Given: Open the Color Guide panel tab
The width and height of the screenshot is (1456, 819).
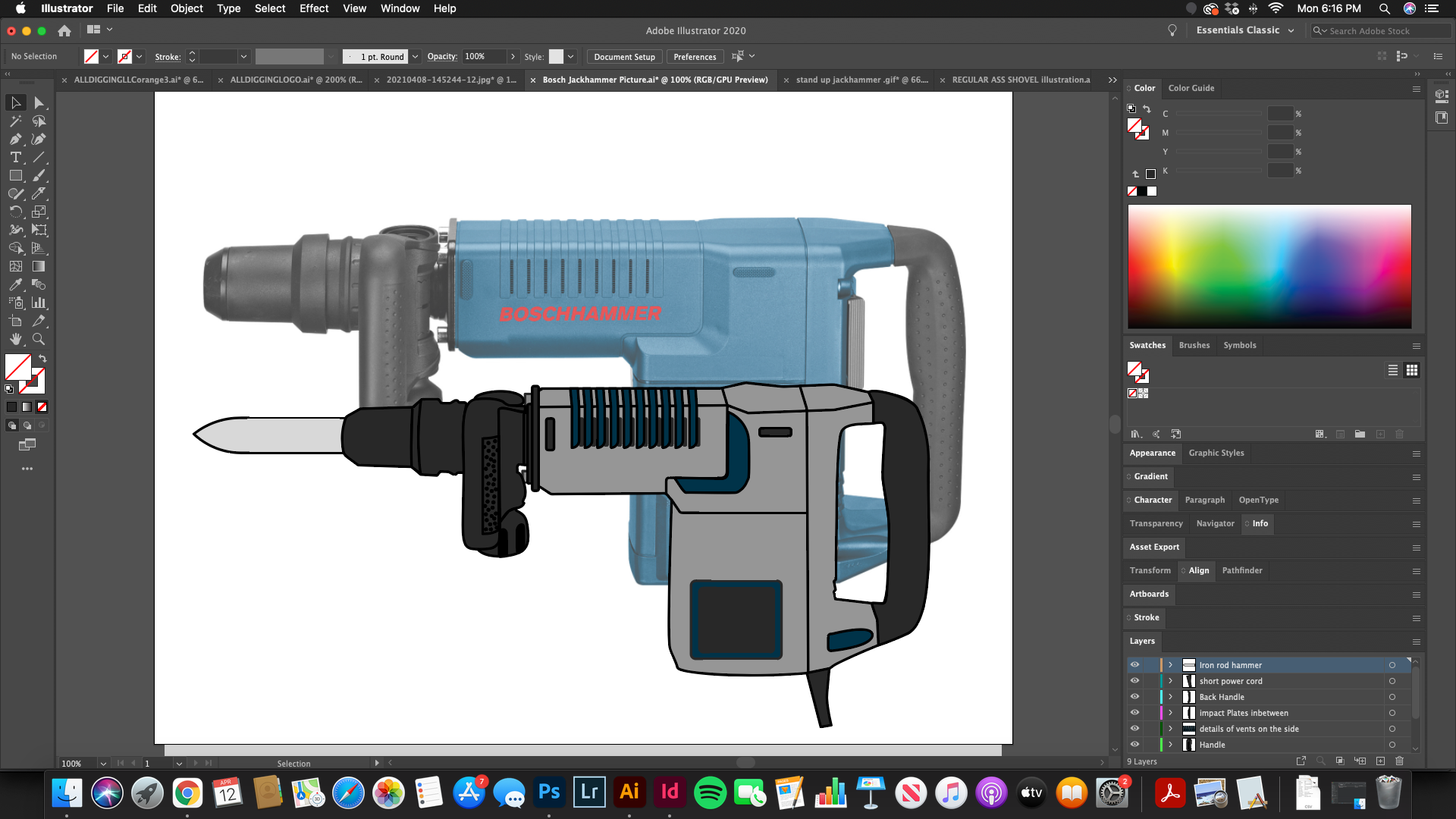Looking at the screenshot, I should [x=1191, y=88].
